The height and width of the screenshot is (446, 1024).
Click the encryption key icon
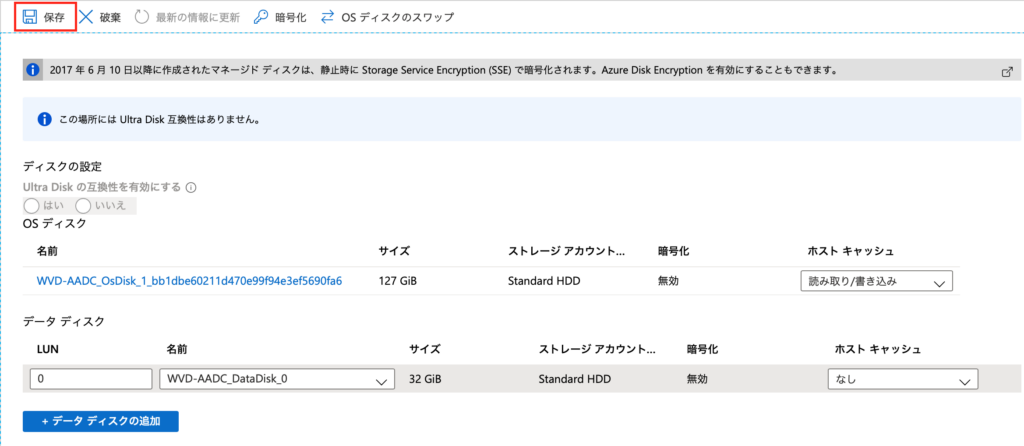[261, 17]
